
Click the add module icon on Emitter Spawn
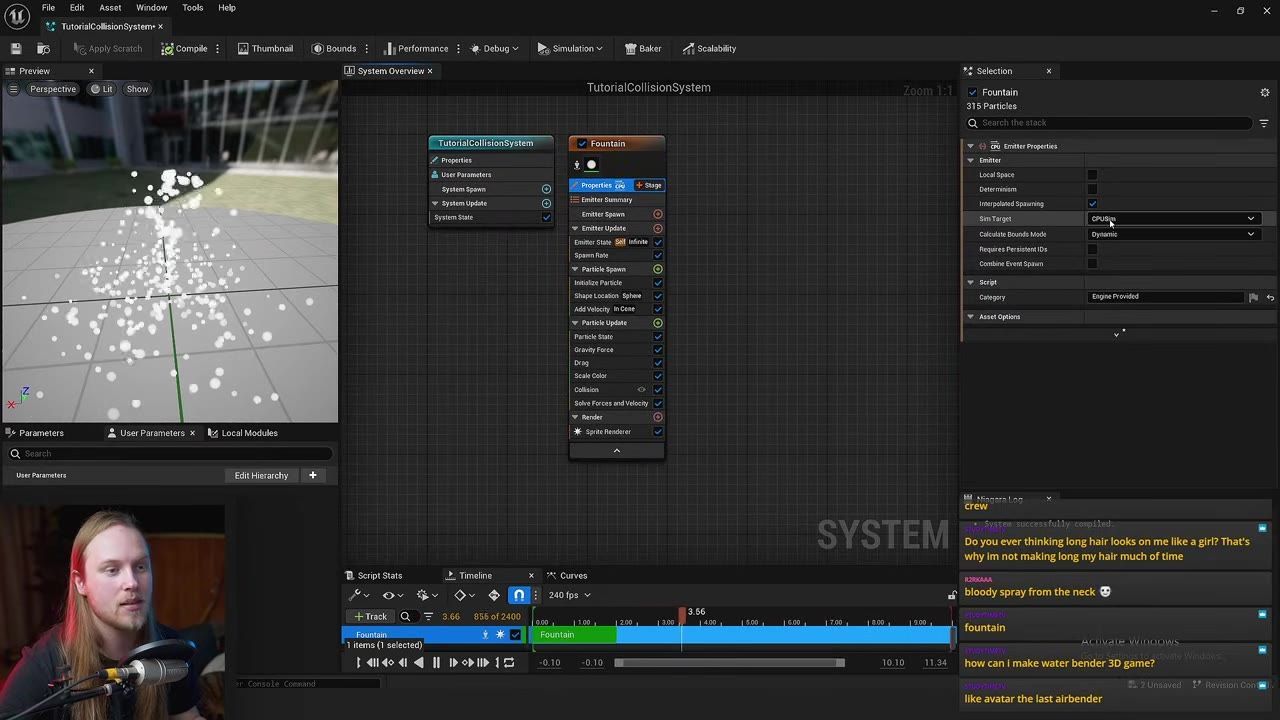pos(657,214)
